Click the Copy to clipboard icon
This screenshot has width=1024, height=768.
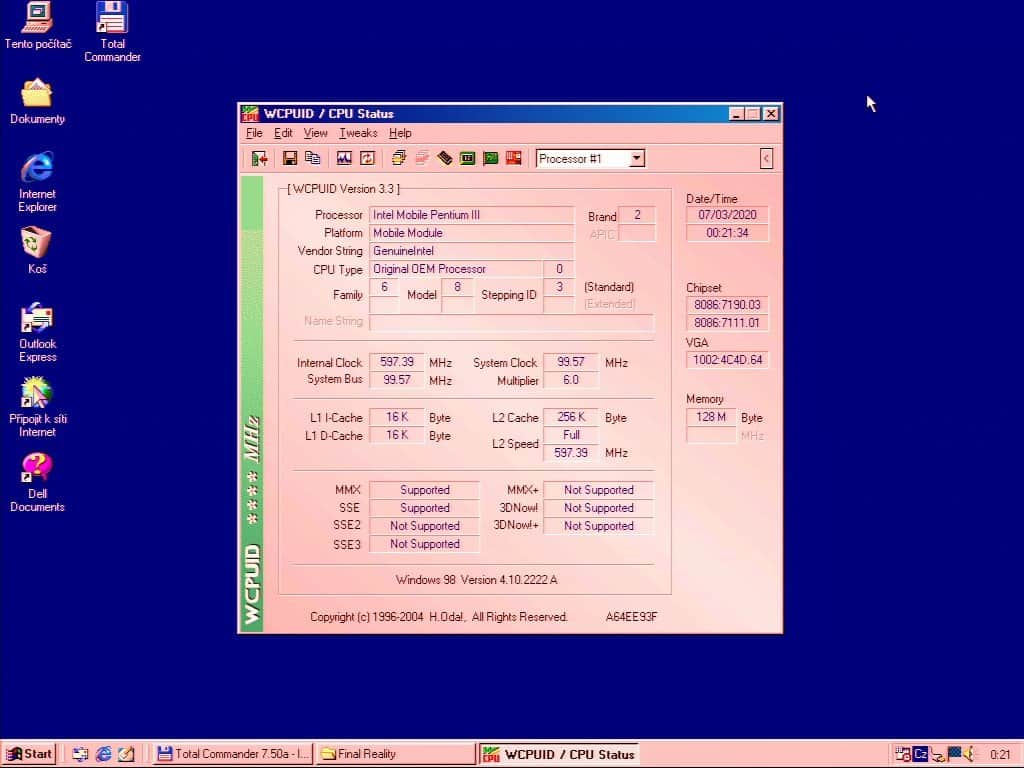tap(313, 158)
